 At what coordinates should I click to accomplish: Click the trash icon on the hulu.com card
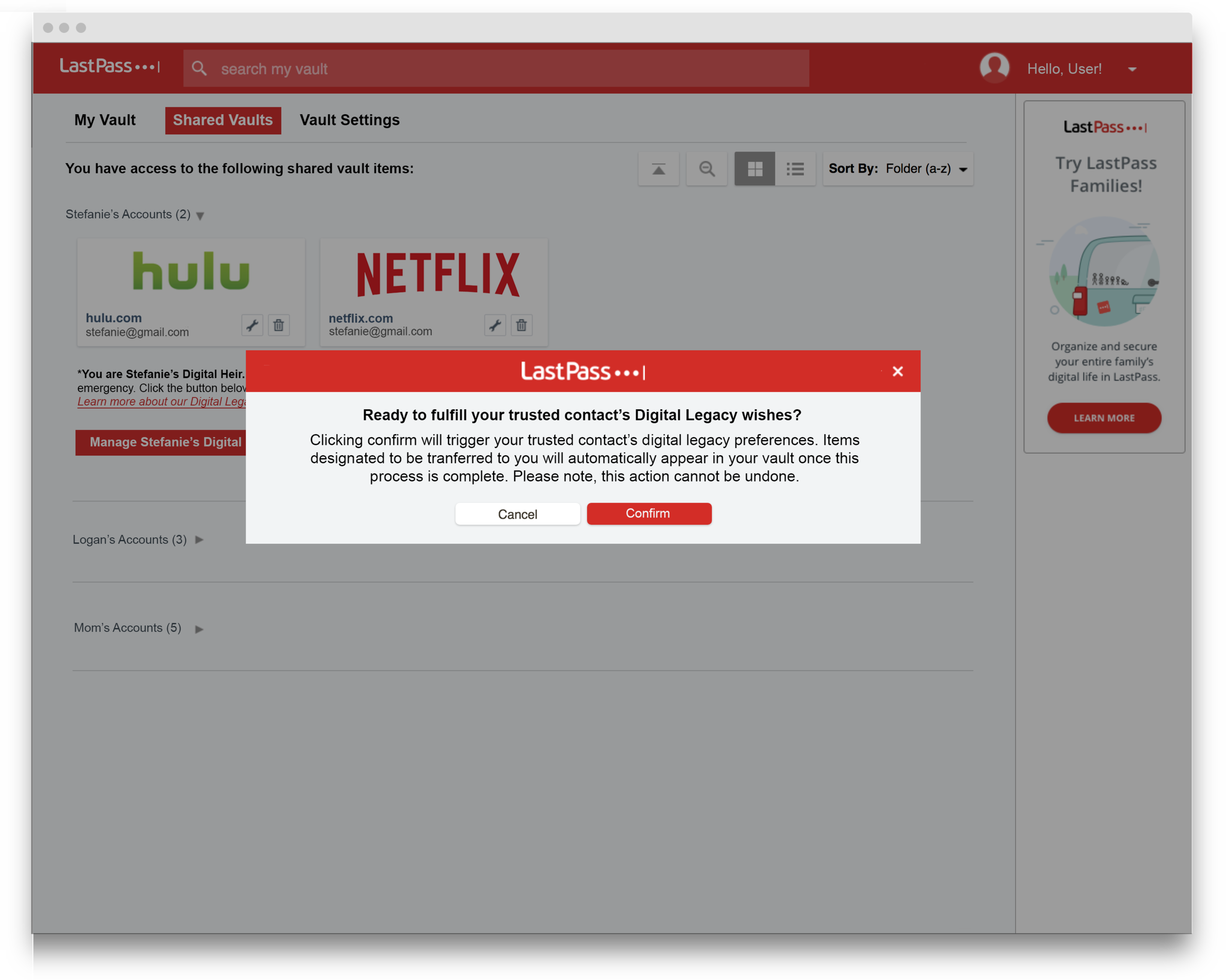click(x=279, y=325)
